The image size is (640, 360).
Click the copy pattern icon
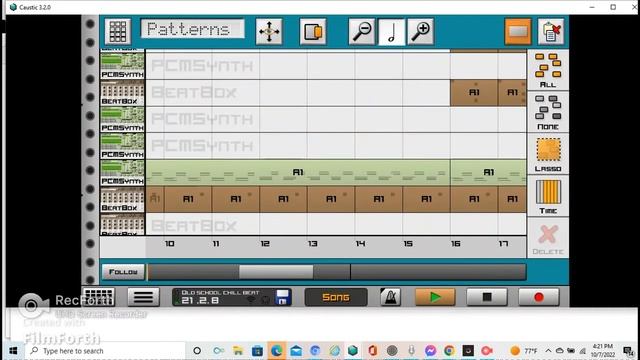coord(313,31)
